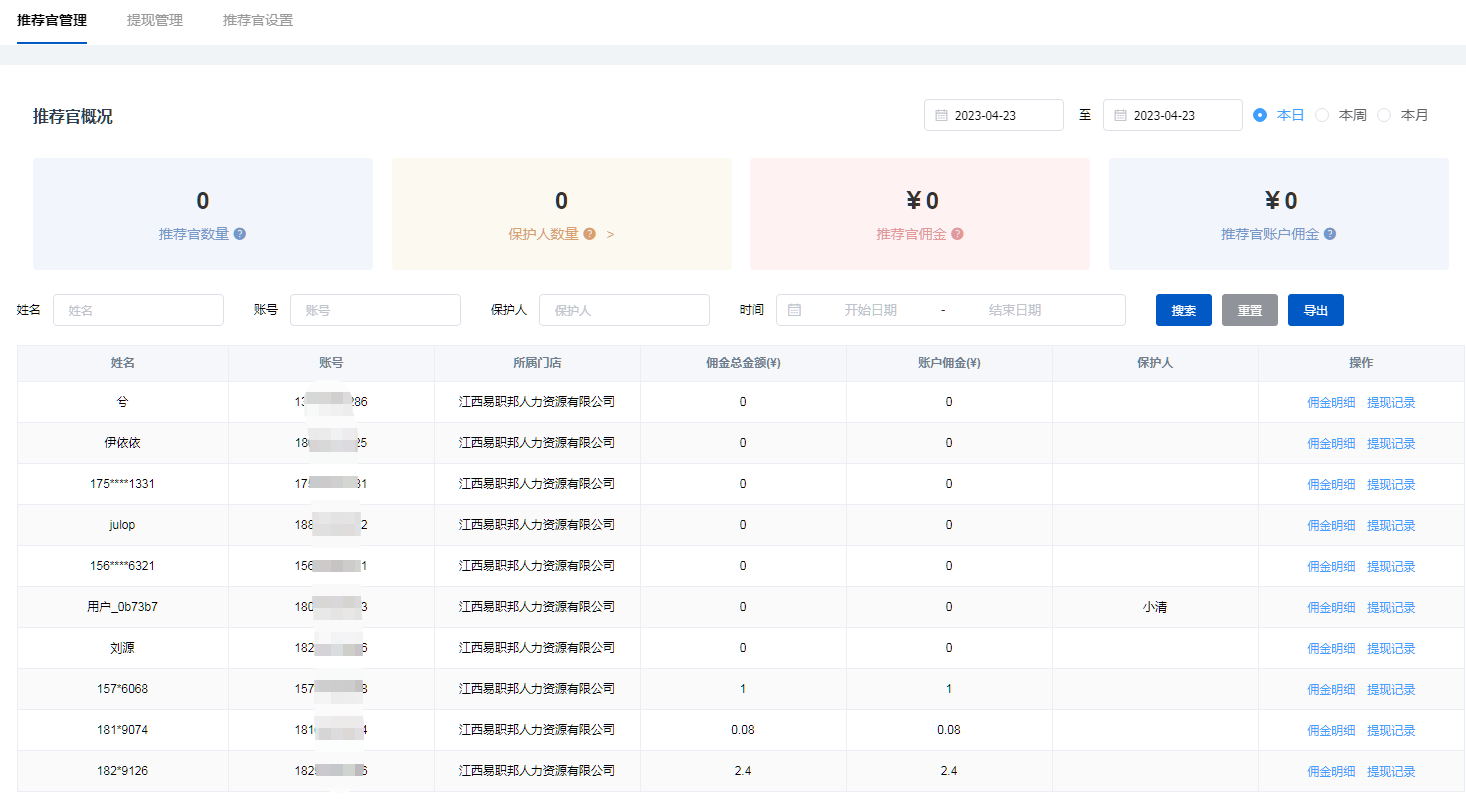Viewport: 1466px width, 807px height.
Task: Open 提现记录 for 用户_0b73b7
Action: (x=1391, y=608)
